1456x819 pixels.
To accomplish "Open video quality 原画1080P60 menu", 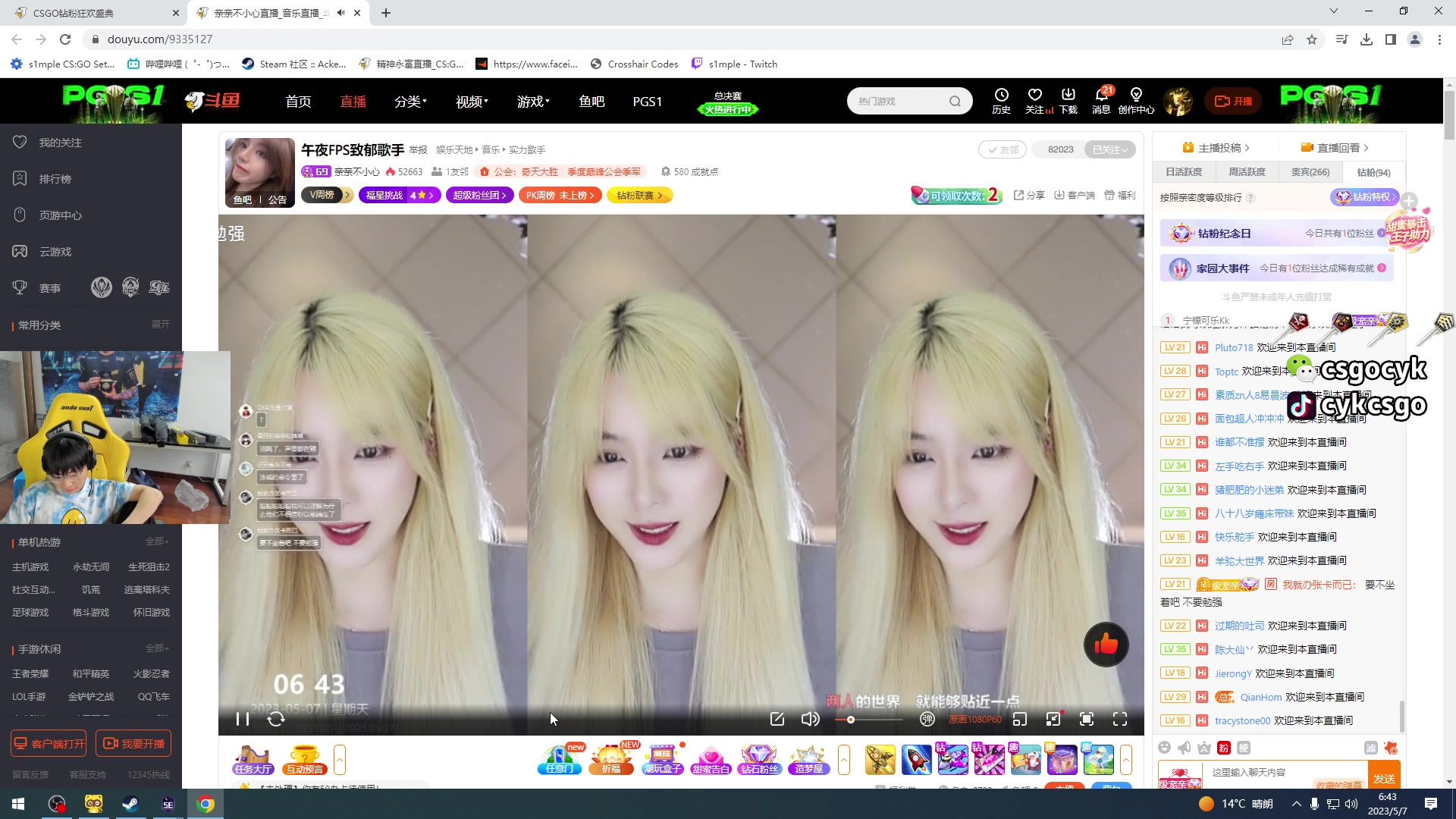I will pyautogui.click(x=975, y=720).
